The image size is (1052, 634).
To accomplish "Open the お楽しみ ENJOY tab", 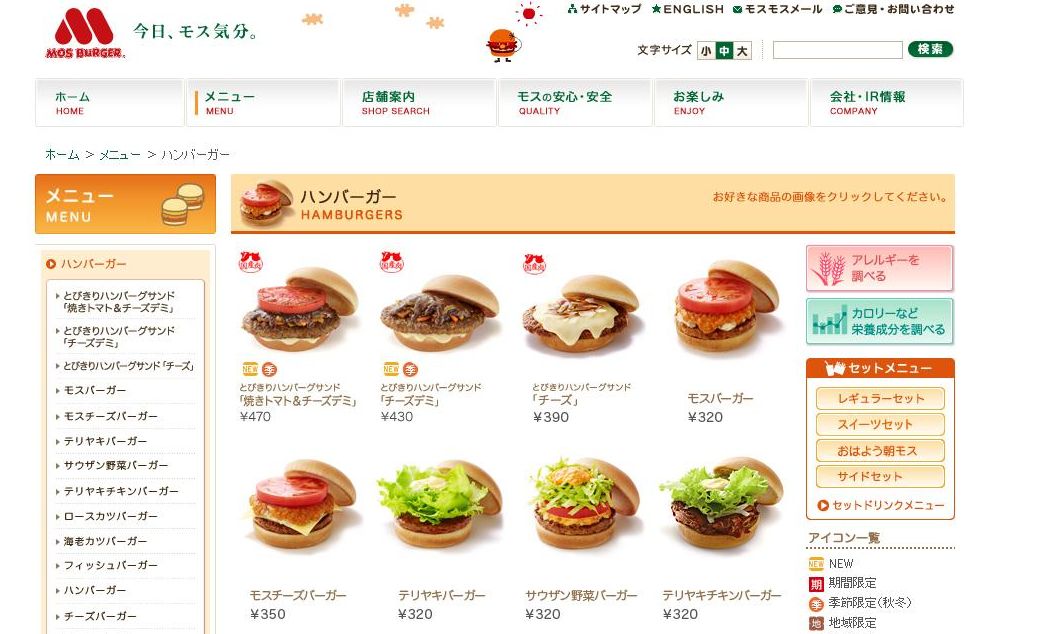I will (x=731, y=103).
